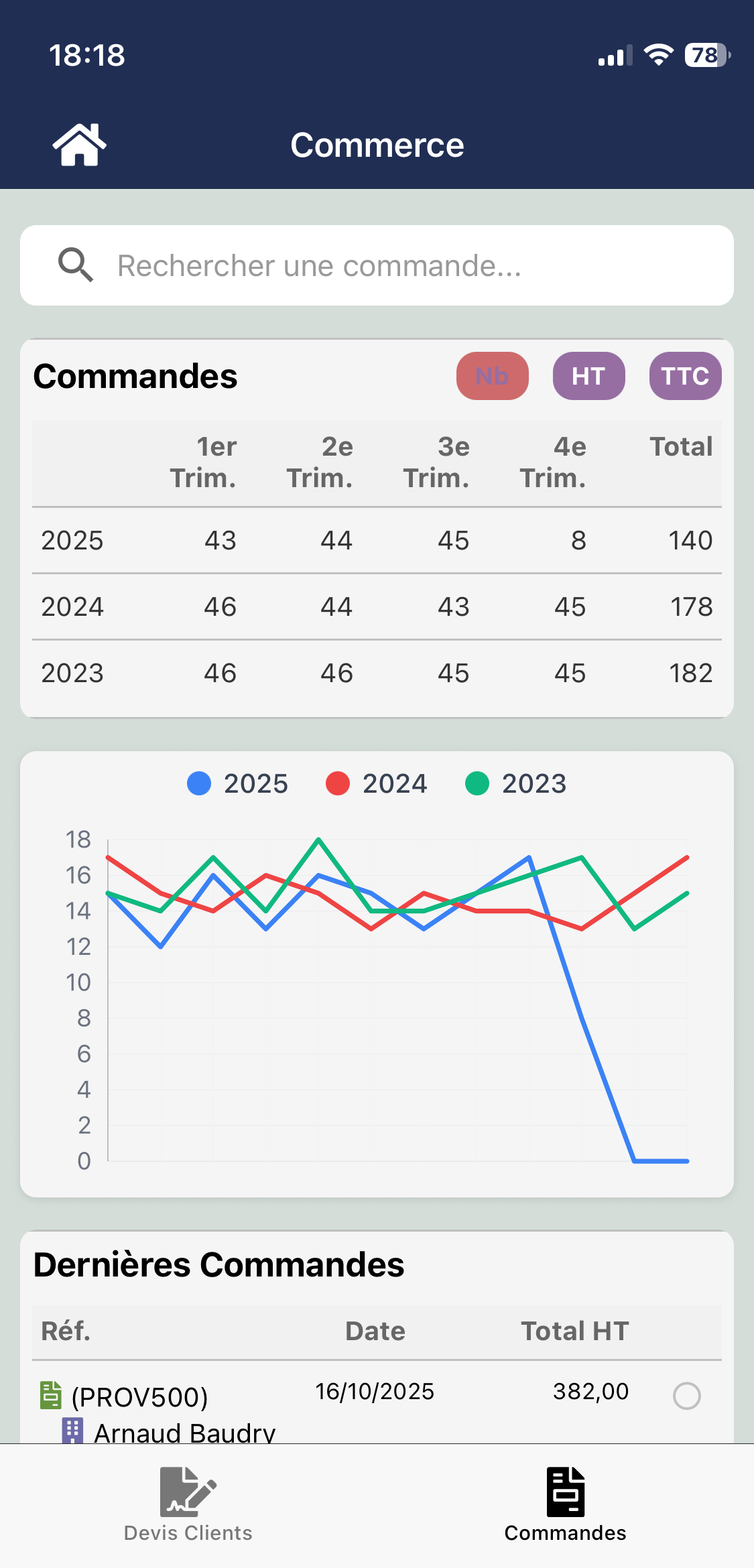Image resolution: width=754 pixels, height=1568 pixels.
Task: Toggle the blue 2025 chart series
Action: [238, 783]
